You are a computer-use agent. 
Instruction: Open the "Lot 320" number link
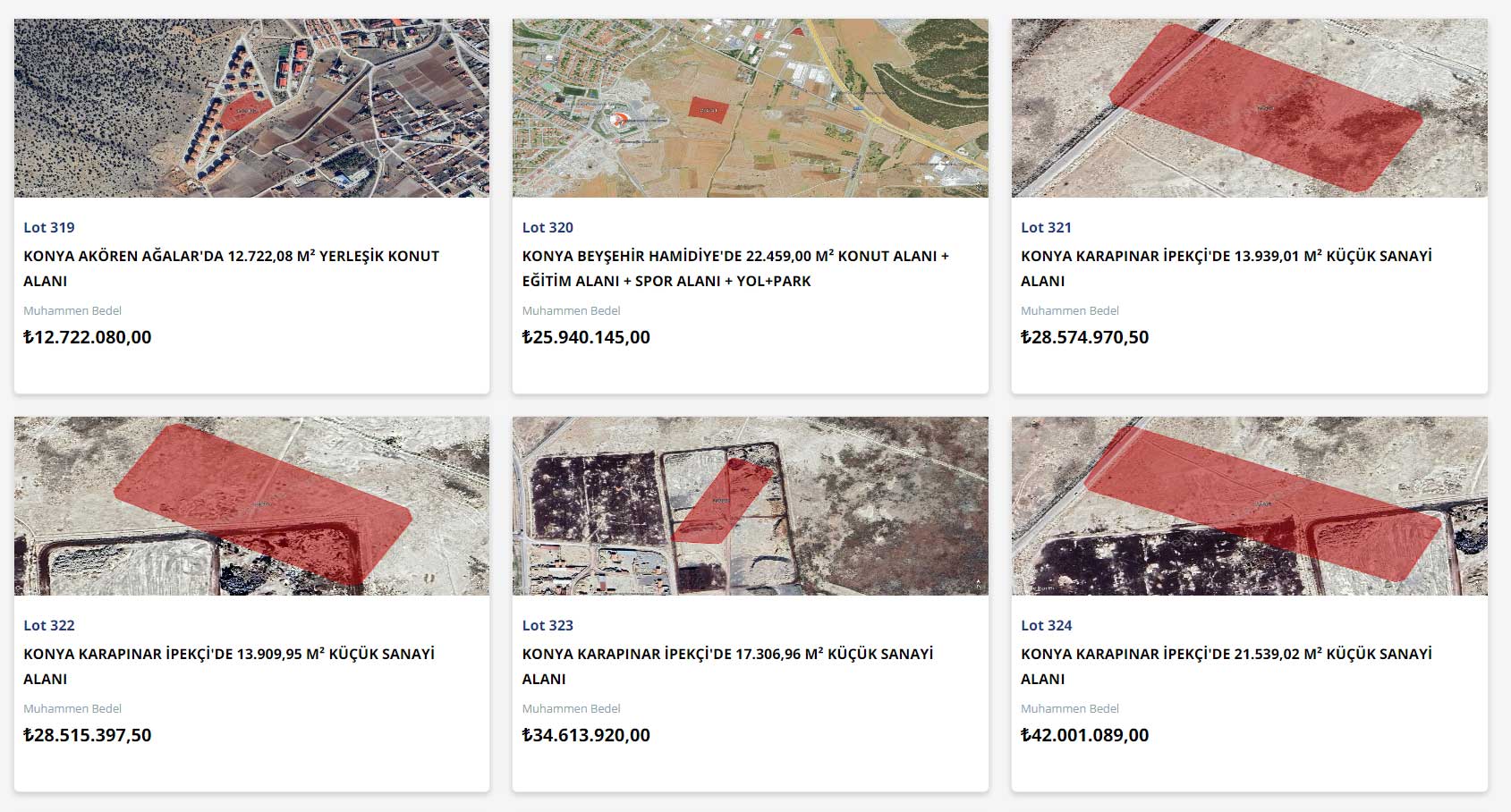click(x=548, y=227)
